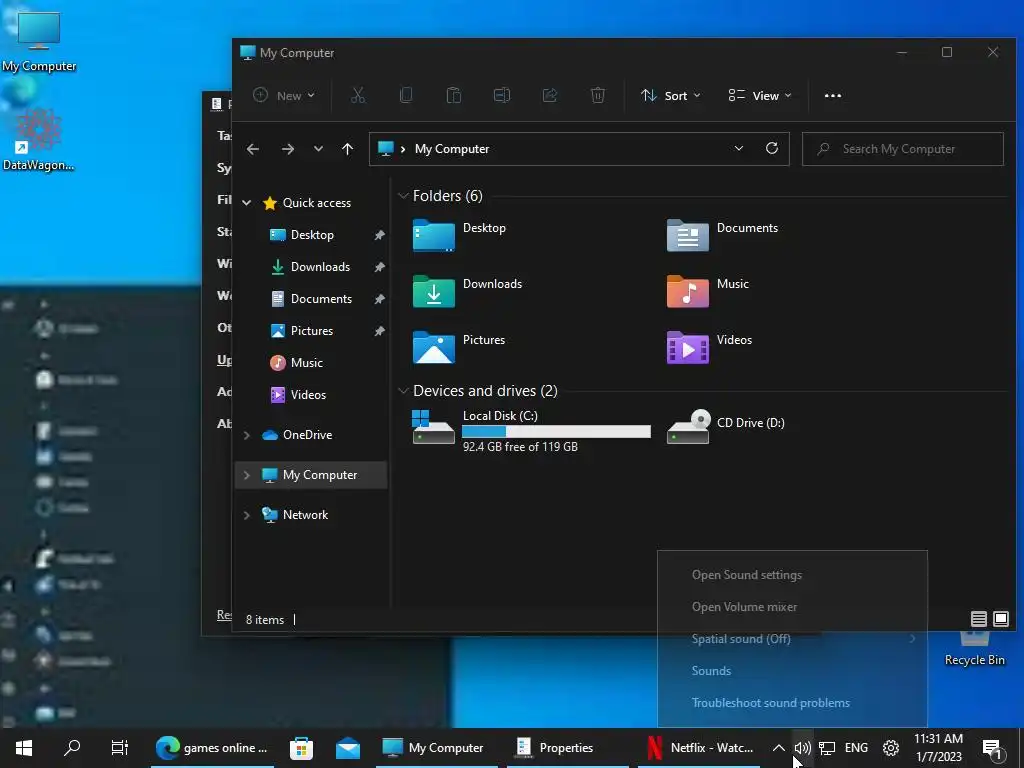Screen dimensions: 1024x768
Task: Open address bar history dropdown
Action: pos(739,148)
